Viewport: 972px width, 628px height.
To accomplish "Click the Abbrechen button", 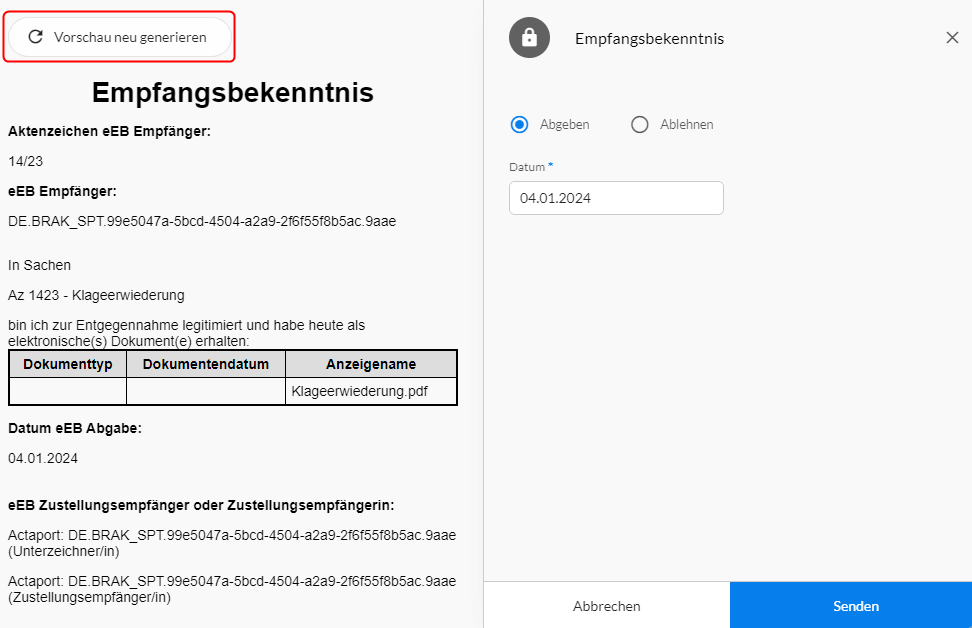I will click(x=607, y=606).
